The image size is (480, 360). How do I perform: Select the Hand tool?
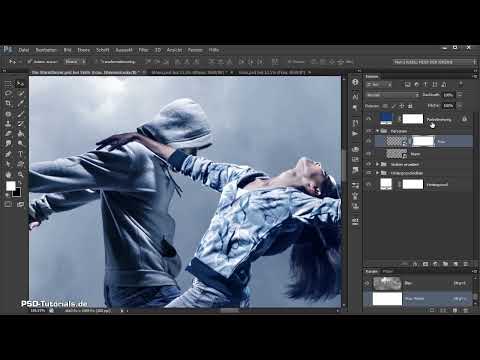click(x=8, y=174)
